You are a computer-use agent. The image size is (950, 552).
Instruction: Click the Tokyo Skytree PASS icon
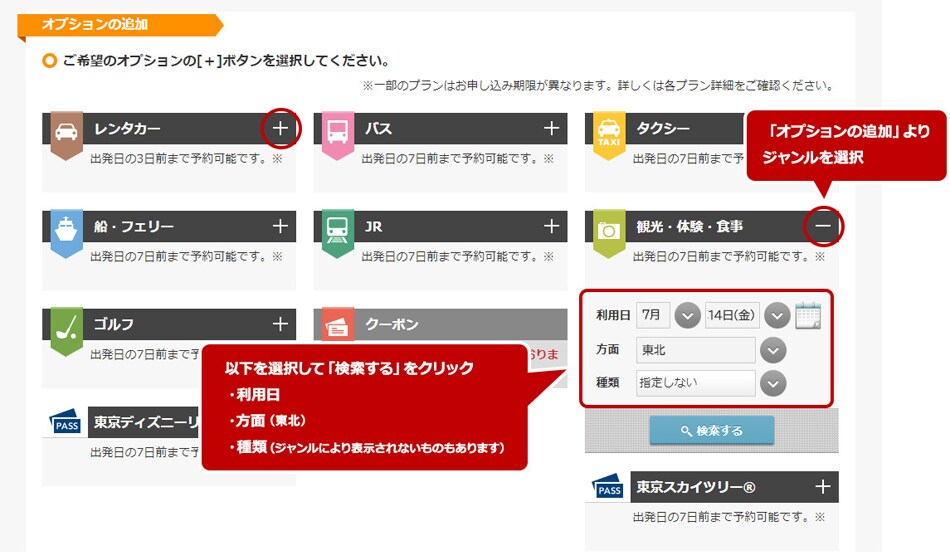(x=609, y=488)
